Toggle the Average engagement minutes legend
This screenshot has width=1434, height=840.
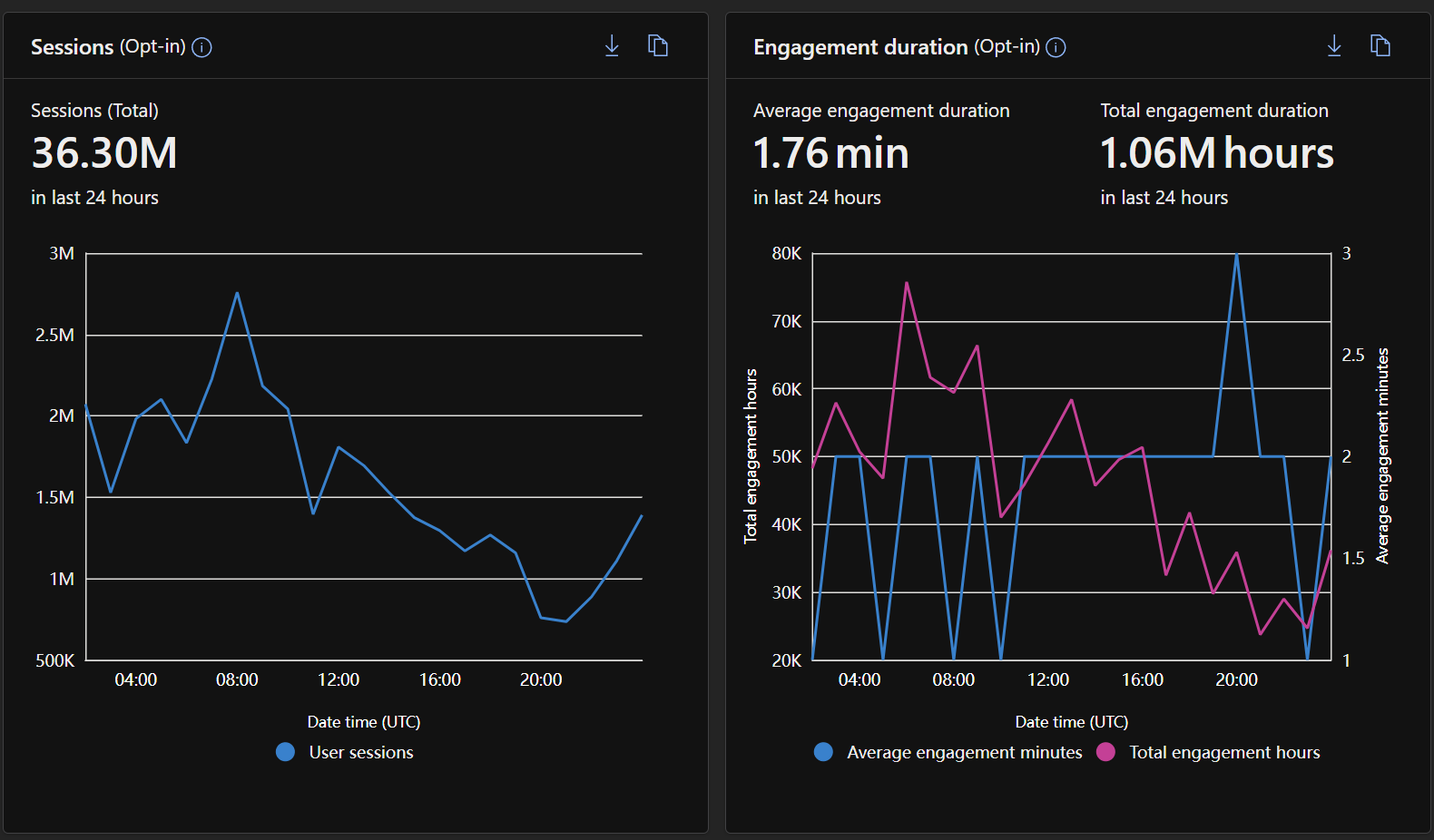coord(948,752)
